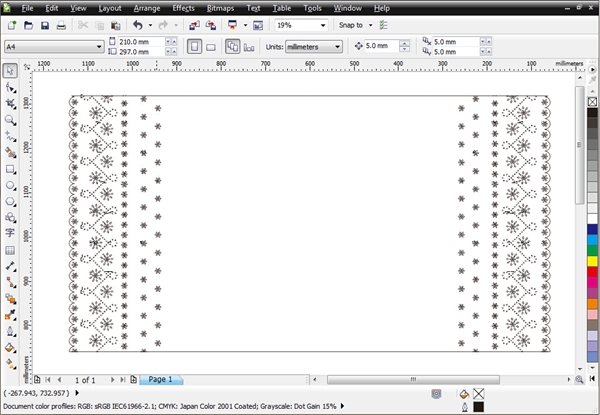Select the Smart Fill tool
This screenshot has height=415, width=600.
coord(10,153)
